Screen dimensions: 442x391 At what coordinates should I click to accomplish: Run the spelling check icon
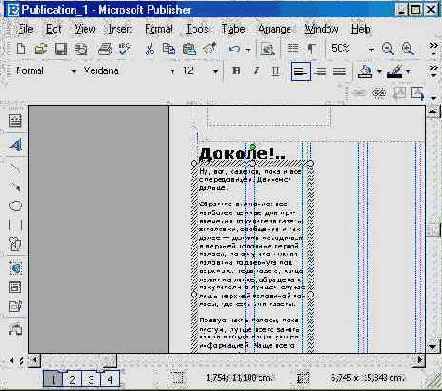(125, 49)
